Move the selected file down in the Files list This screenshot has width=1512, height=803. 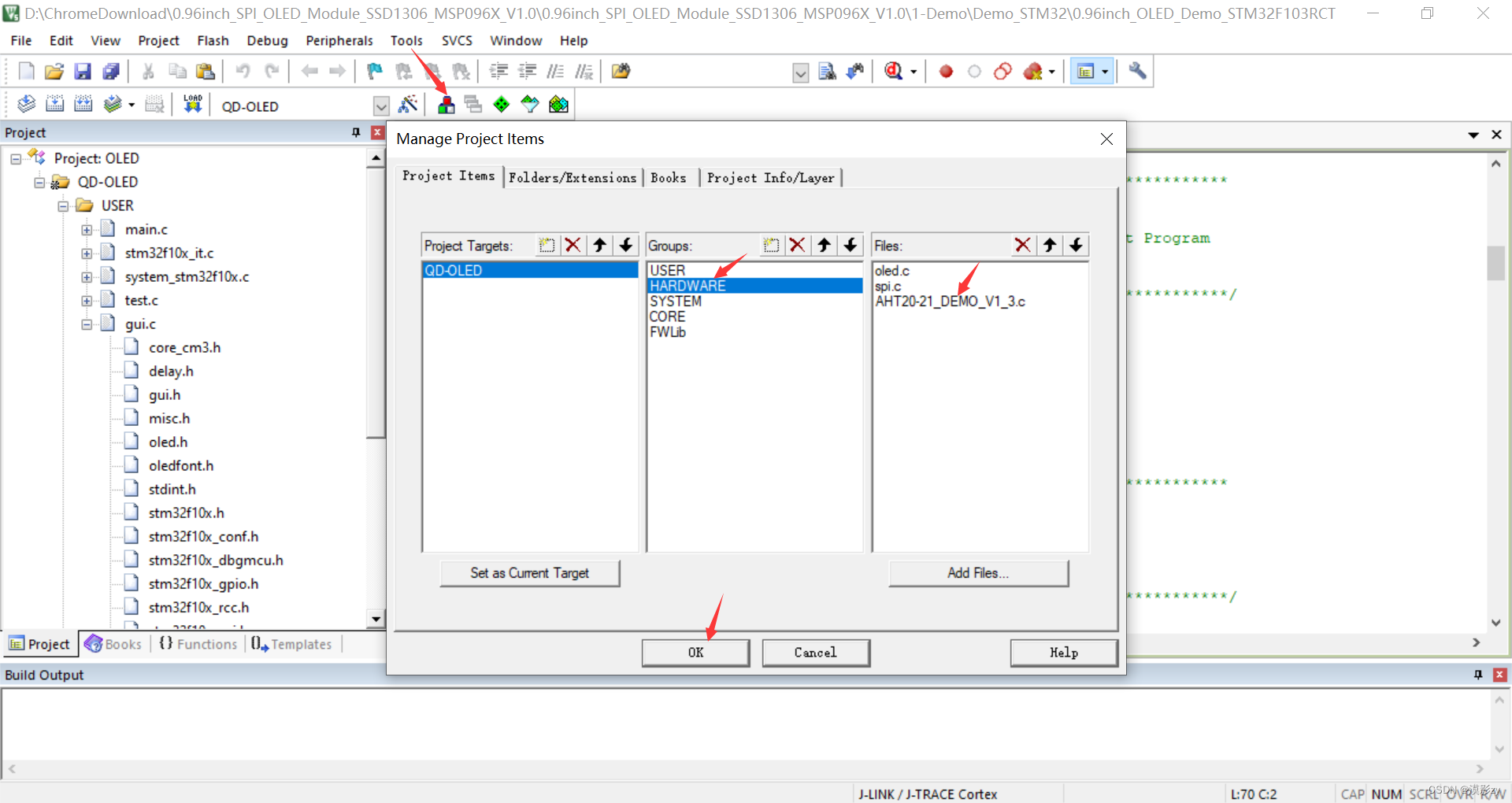[x=1076, y=245]
